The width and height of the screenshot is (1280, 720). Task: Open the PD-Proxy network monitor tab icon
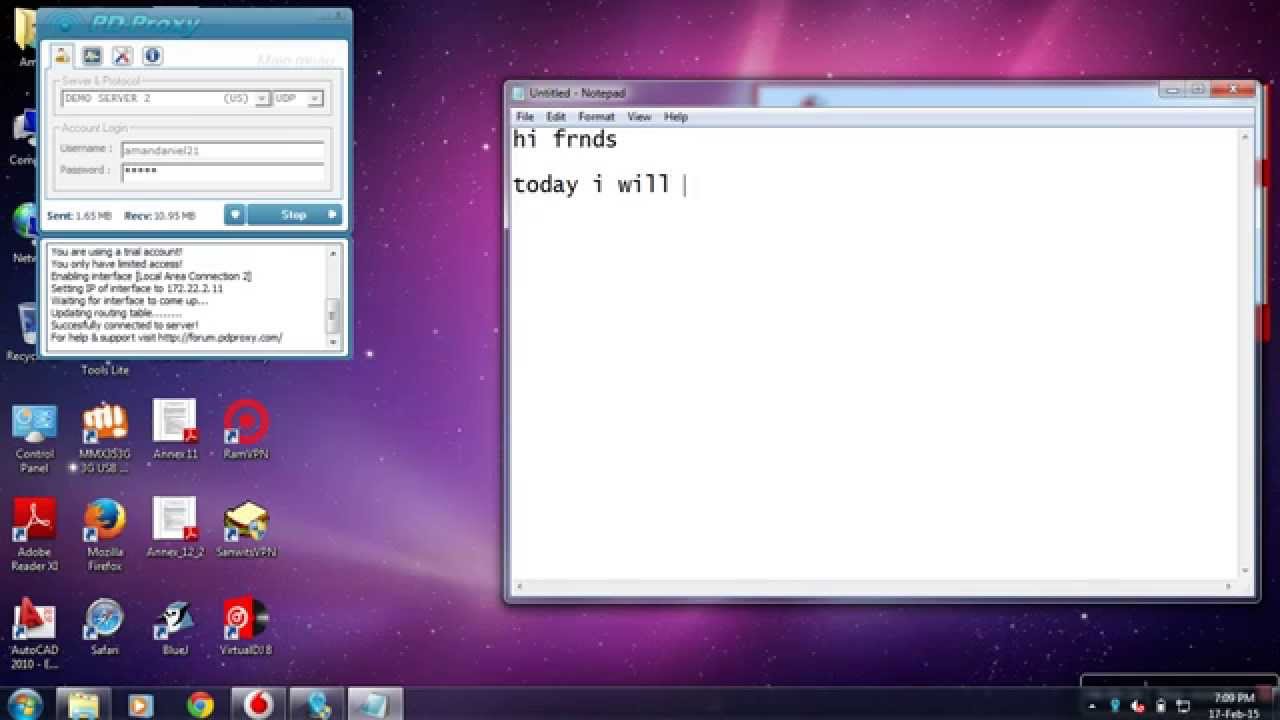[92, 55]
